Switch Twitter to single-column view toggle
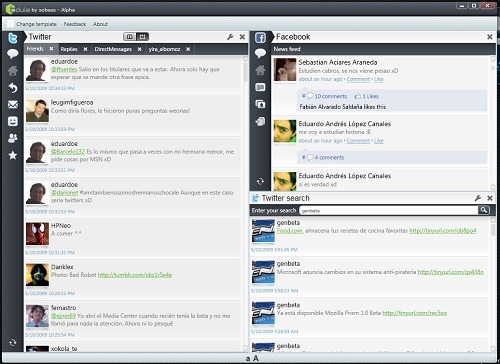Image resolution: width=500 pixels, height=364 pixels. point(130,36)
